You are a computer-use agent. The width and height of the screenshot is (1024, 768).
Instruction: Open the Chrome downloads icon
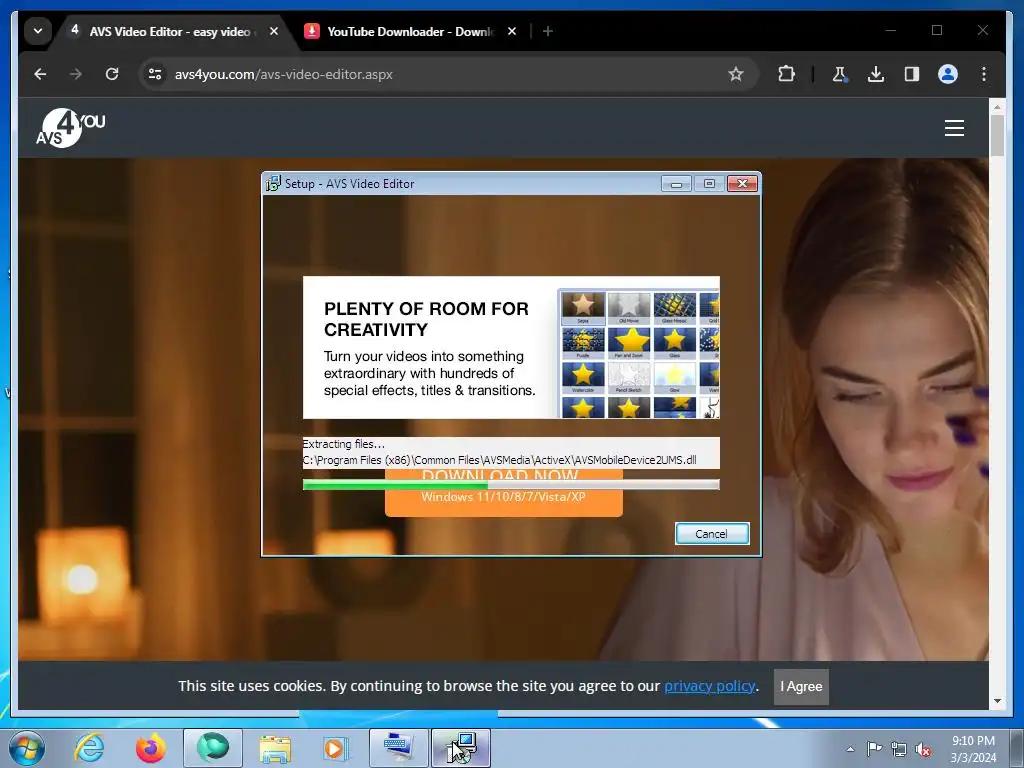(876, 74)
